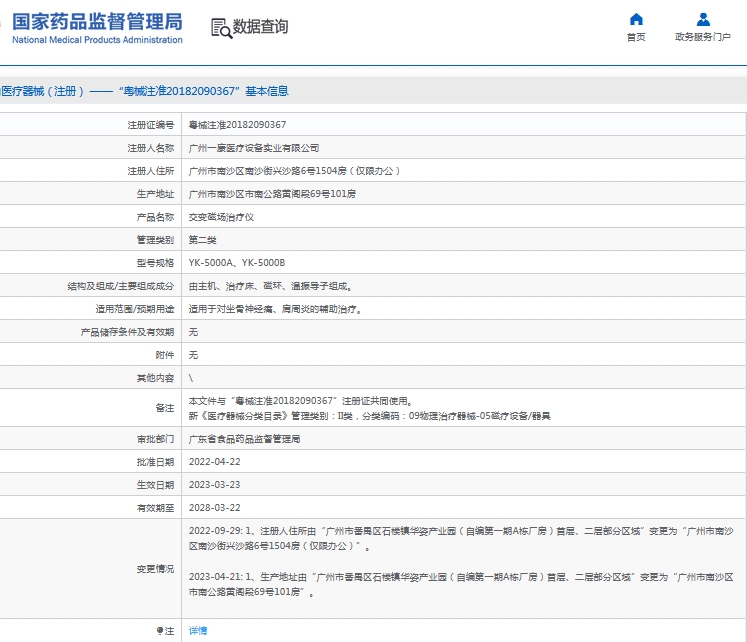Select model spec YK-5000A、YK-5000B

point(237,263)
